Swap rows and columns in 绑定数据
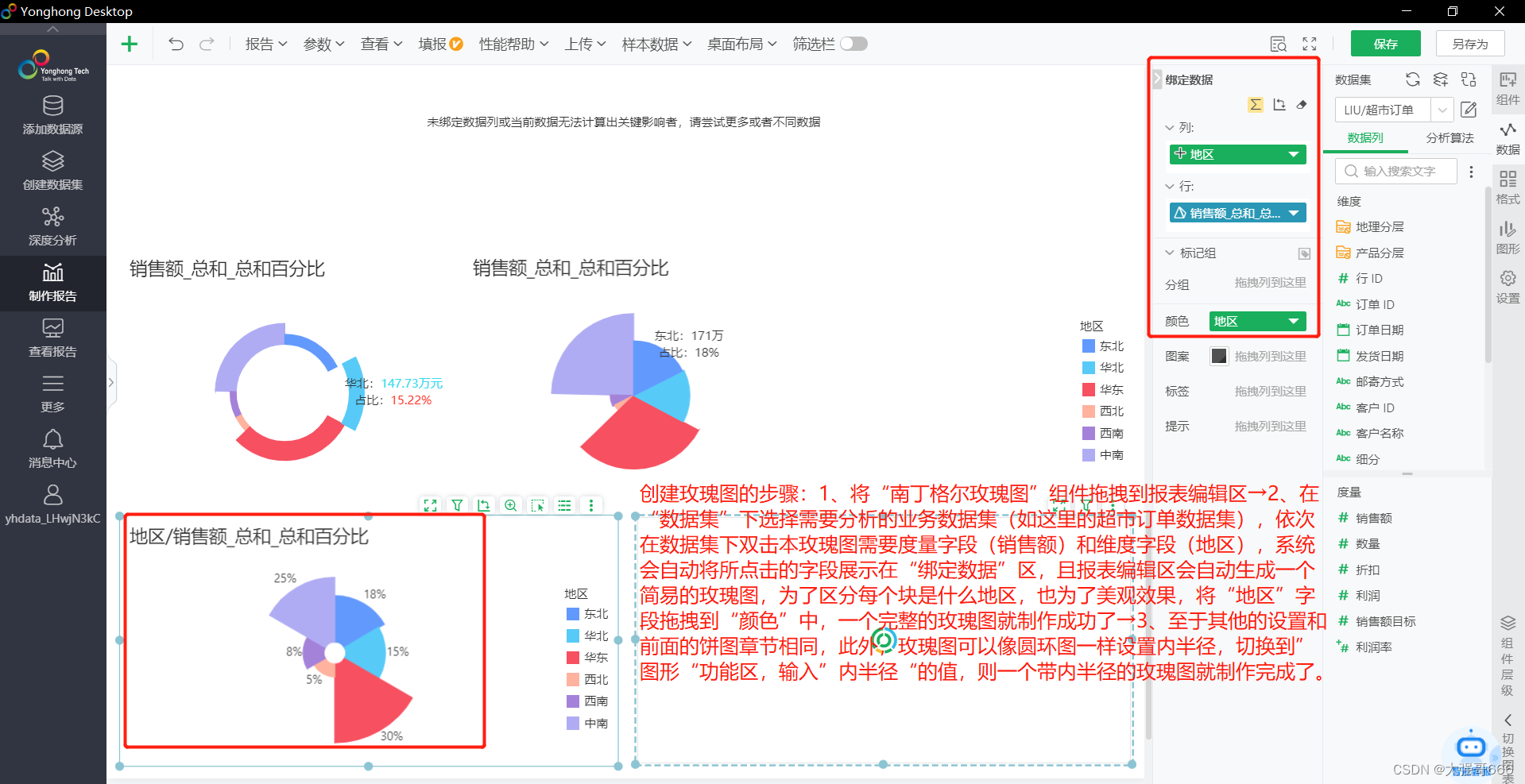 [1279, 105]
